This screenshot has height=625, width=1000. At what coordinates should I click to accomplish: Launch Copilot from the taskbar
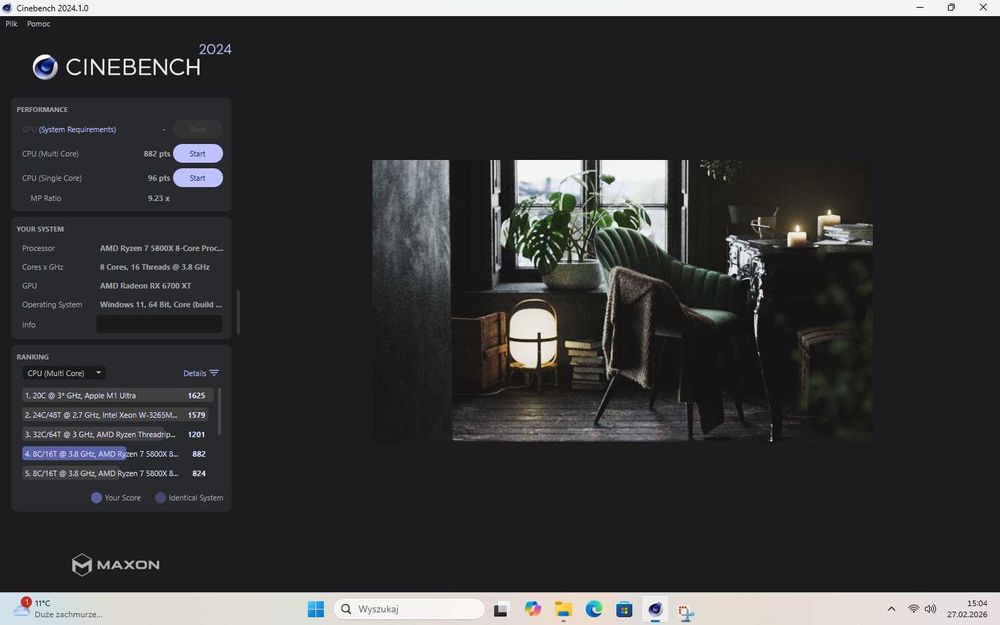(x=533, y=609)
